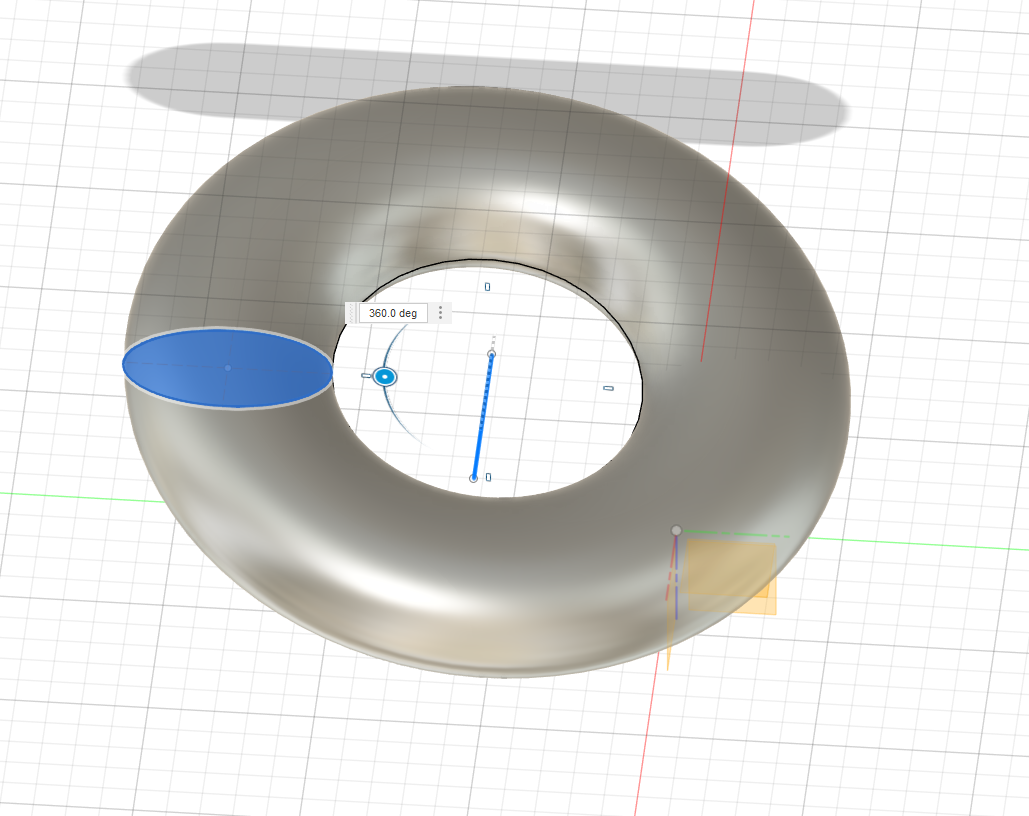Screen dimensions: 1029x816
Task: Click the 360.0 deg angle input field
Action: click(392, 313)
